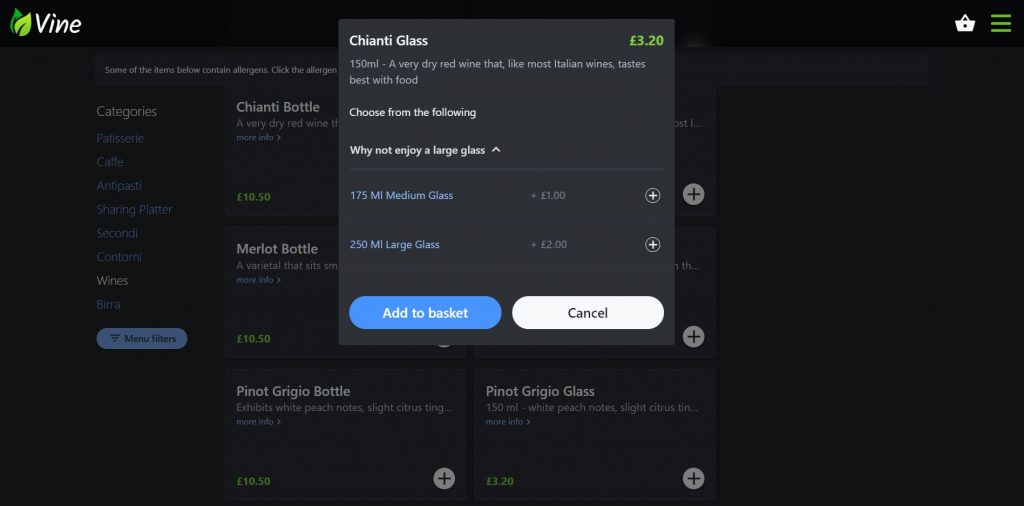1024x506 pixels.
Task: Add 250 Ml Large Glass option
Action: coord(653,245)
